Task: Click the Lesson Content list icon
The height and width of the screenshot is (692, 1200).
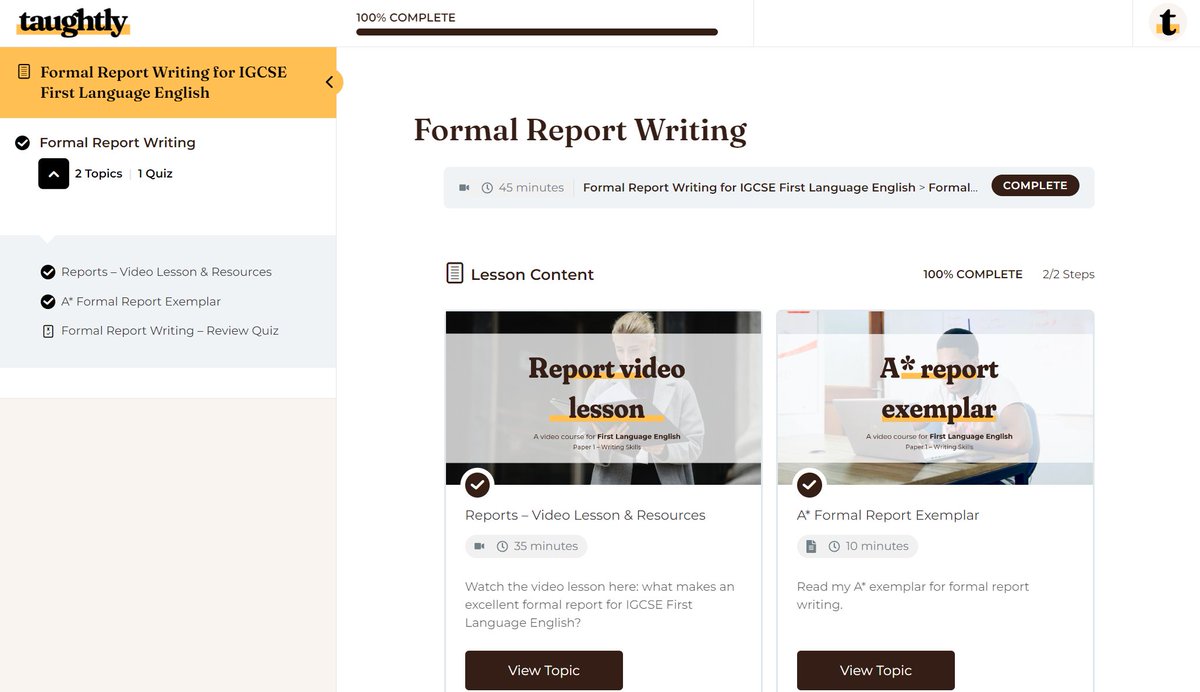Action: (453, 273)
